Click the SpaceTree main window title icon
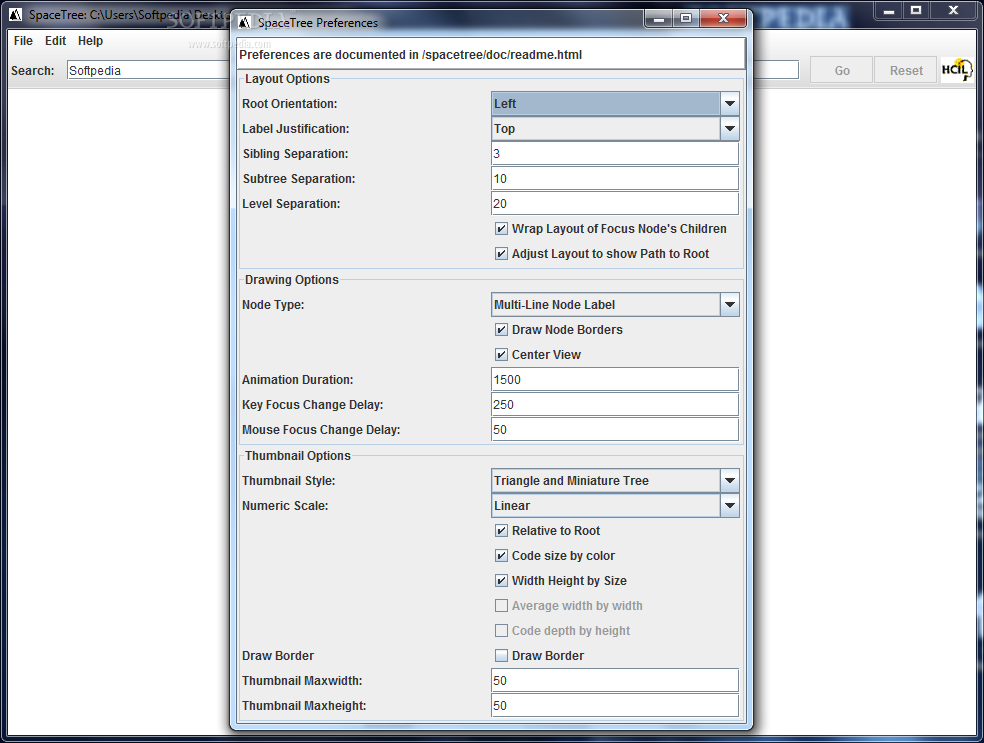This screenshot has width=984, height=743. coord(16,14)
